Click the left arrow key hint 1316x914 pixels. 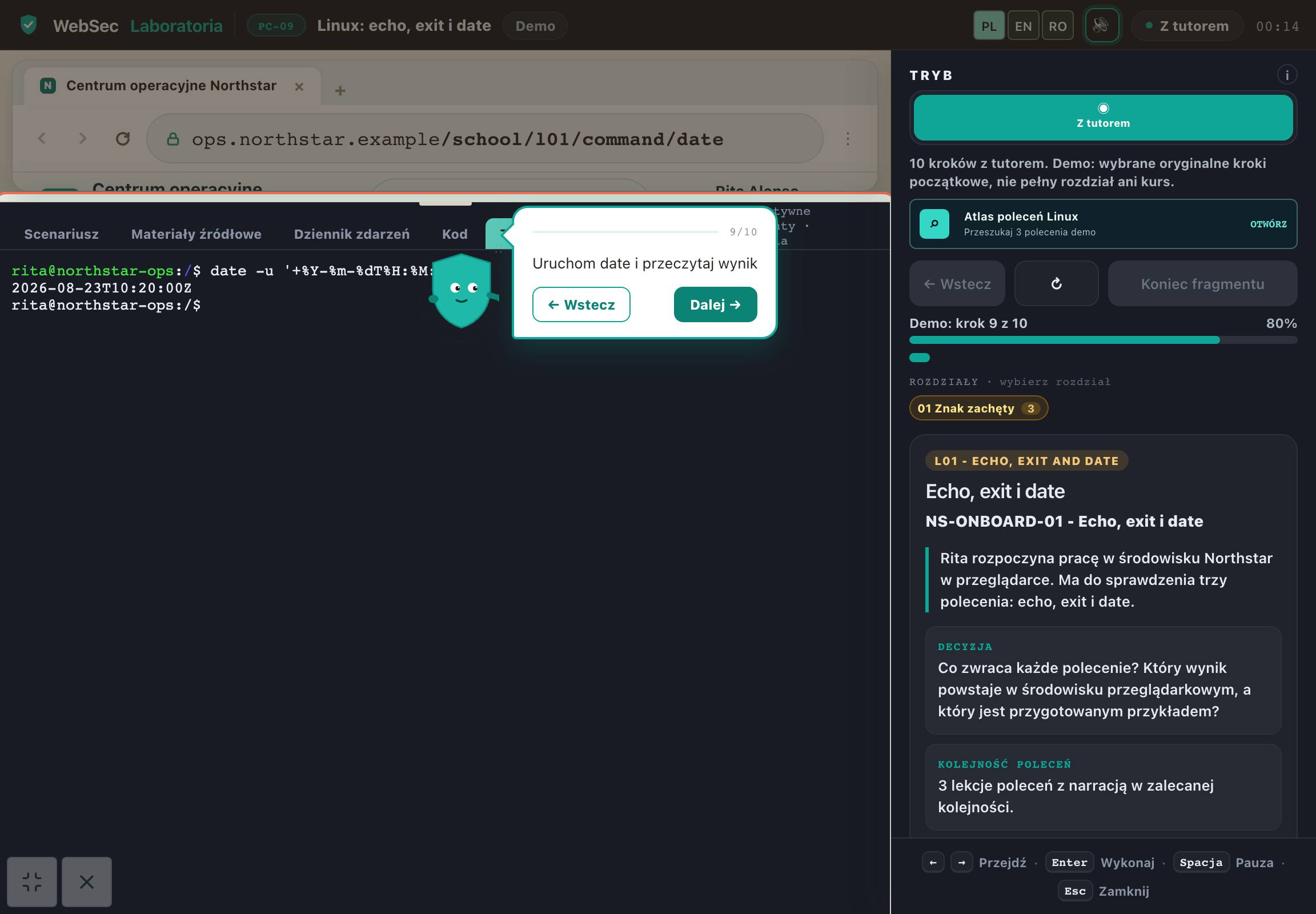point(932,863)
